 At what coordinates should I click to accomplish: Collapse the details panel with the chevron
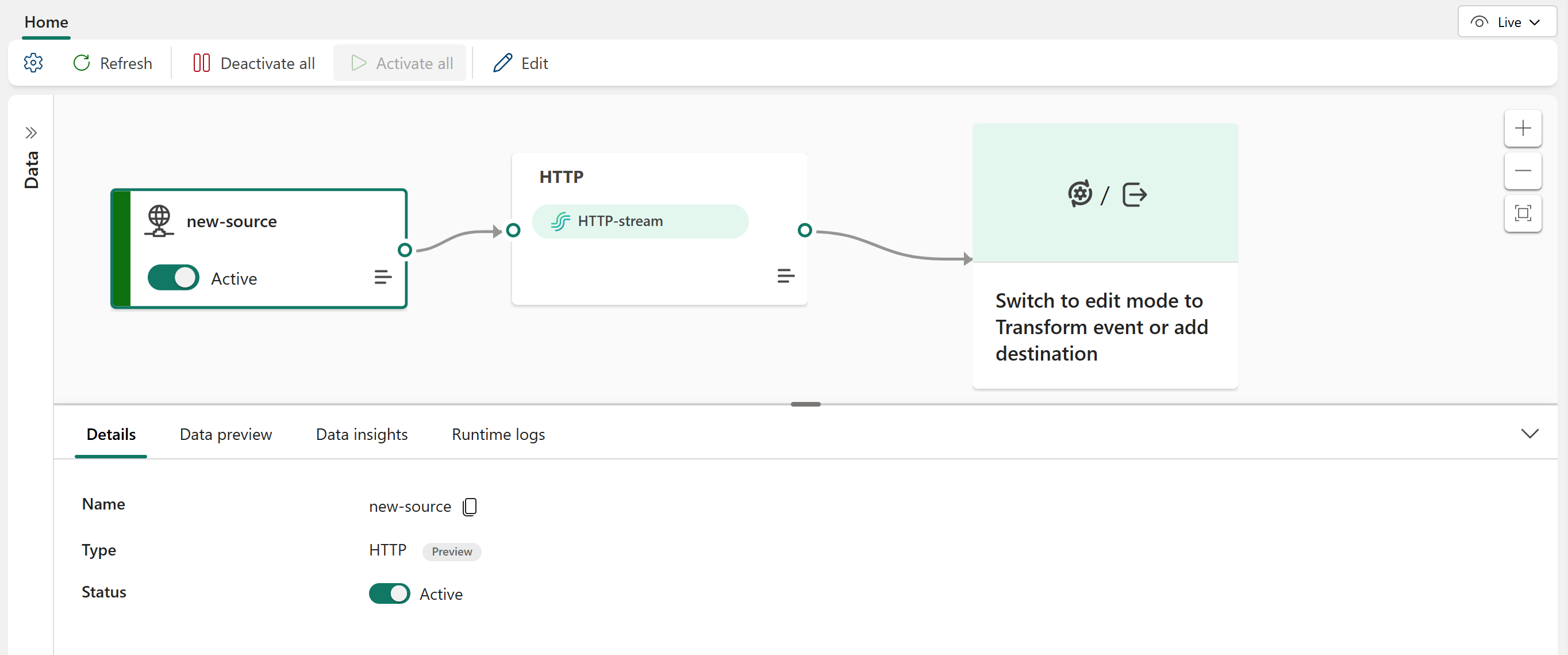click(1529, 434)
